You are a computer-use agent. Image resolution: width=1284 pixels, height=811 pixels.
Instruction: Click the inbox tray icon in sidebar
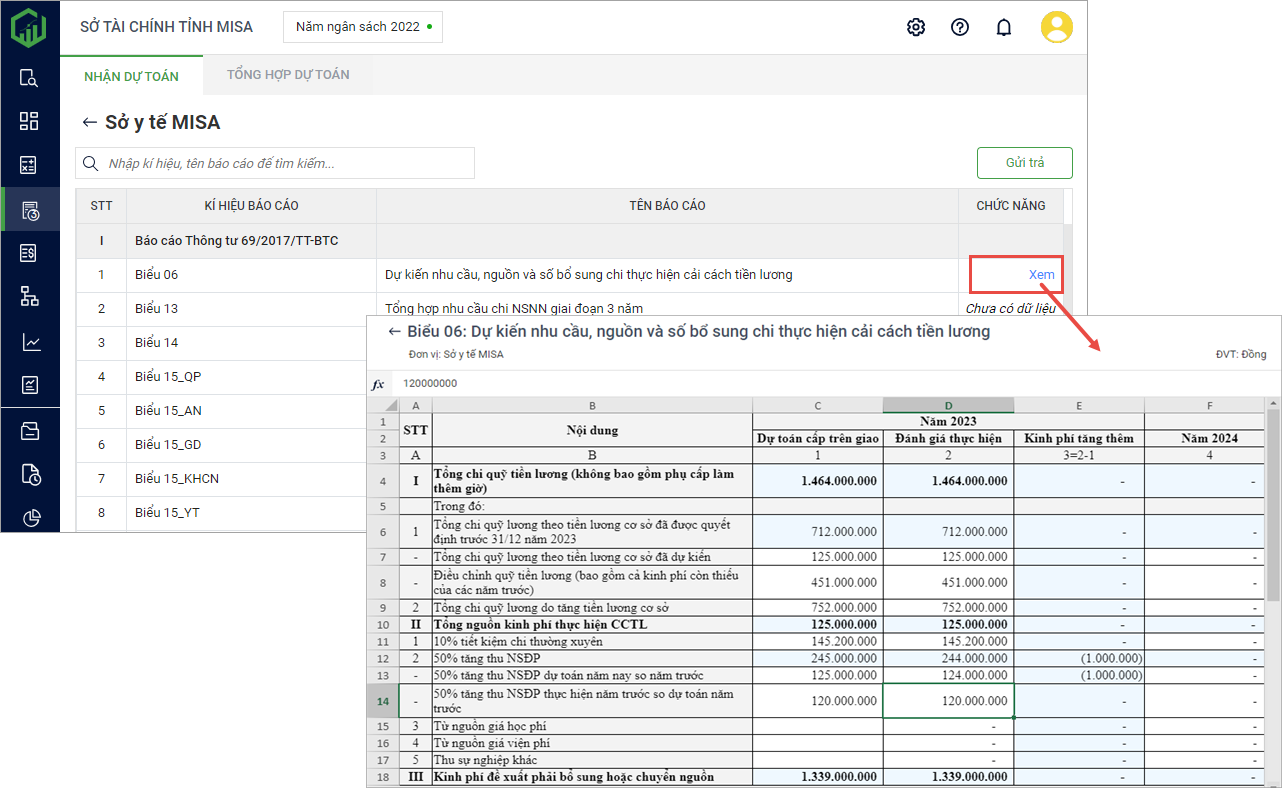pos(29,431)
